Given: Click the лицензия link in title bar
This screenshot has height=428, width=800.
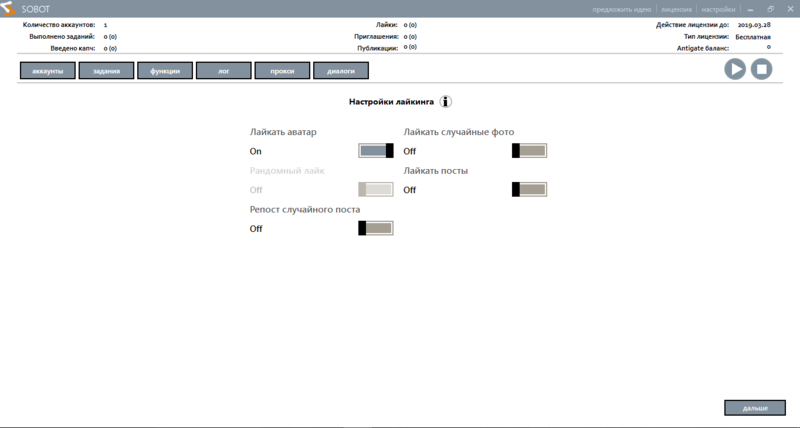Looking at the screenshot, I should 676,9.
